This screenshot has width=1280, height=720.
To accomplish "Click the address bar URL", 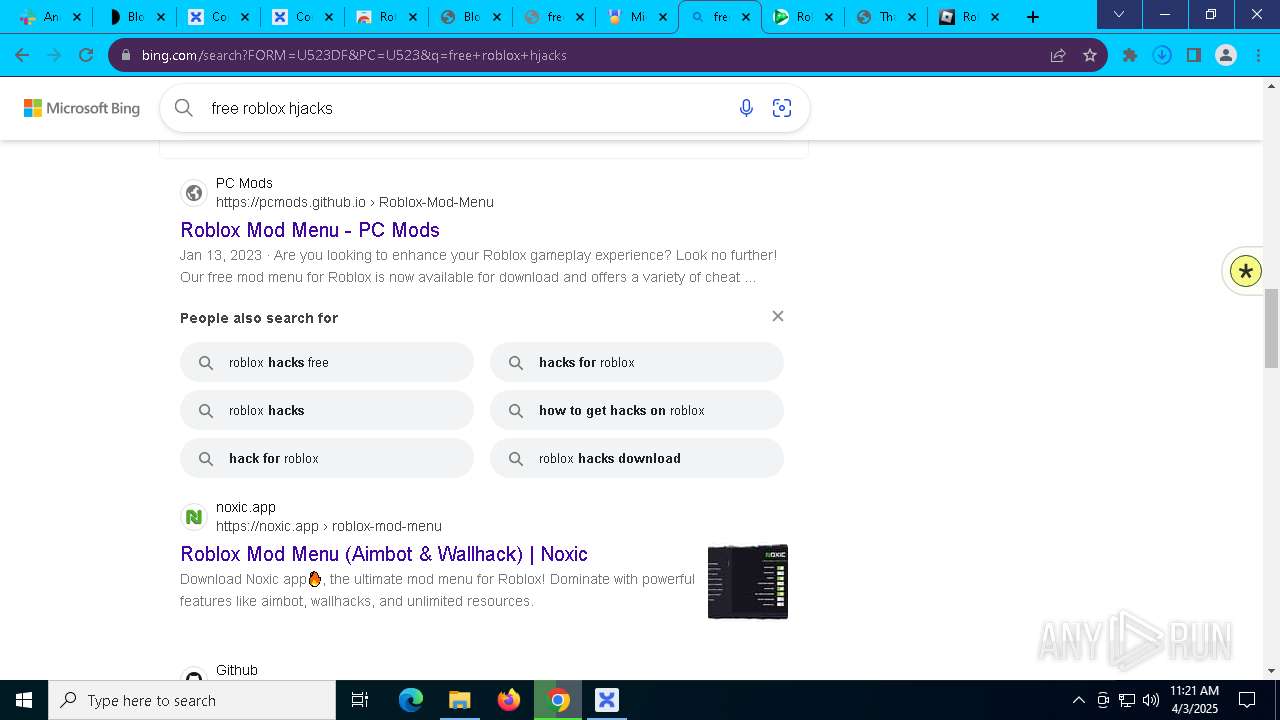I will point(354,55).
